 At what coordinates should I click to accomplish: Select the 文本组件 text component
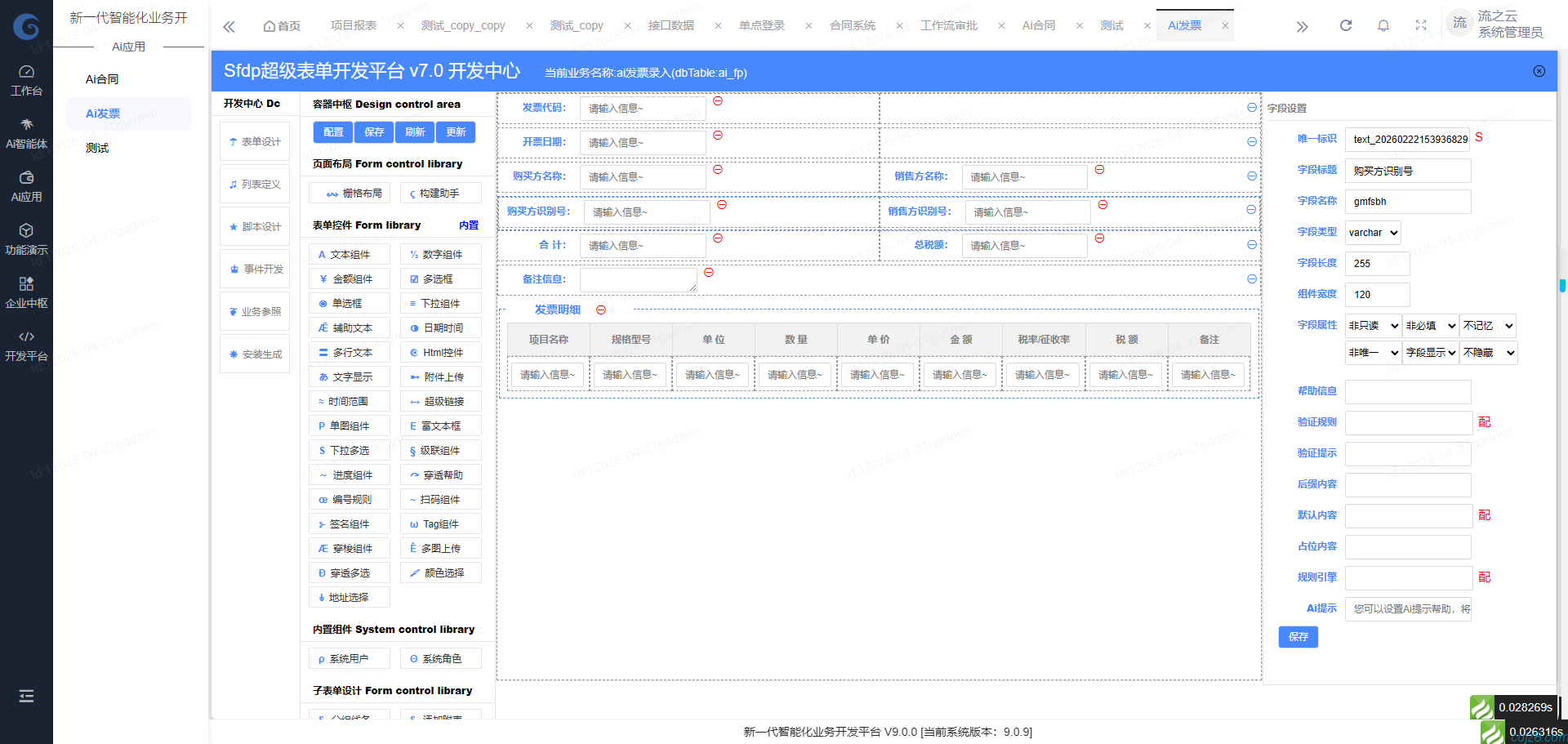349,254
